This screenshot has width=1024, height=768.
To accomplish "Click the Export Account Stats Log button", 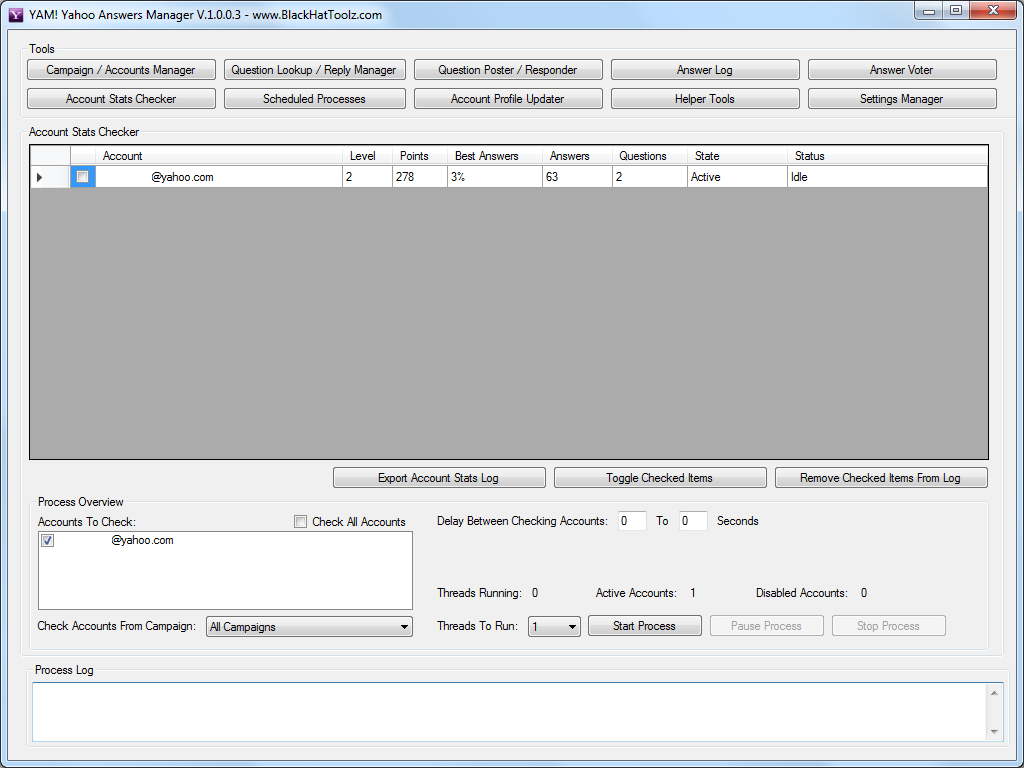I will coord(439,478).
